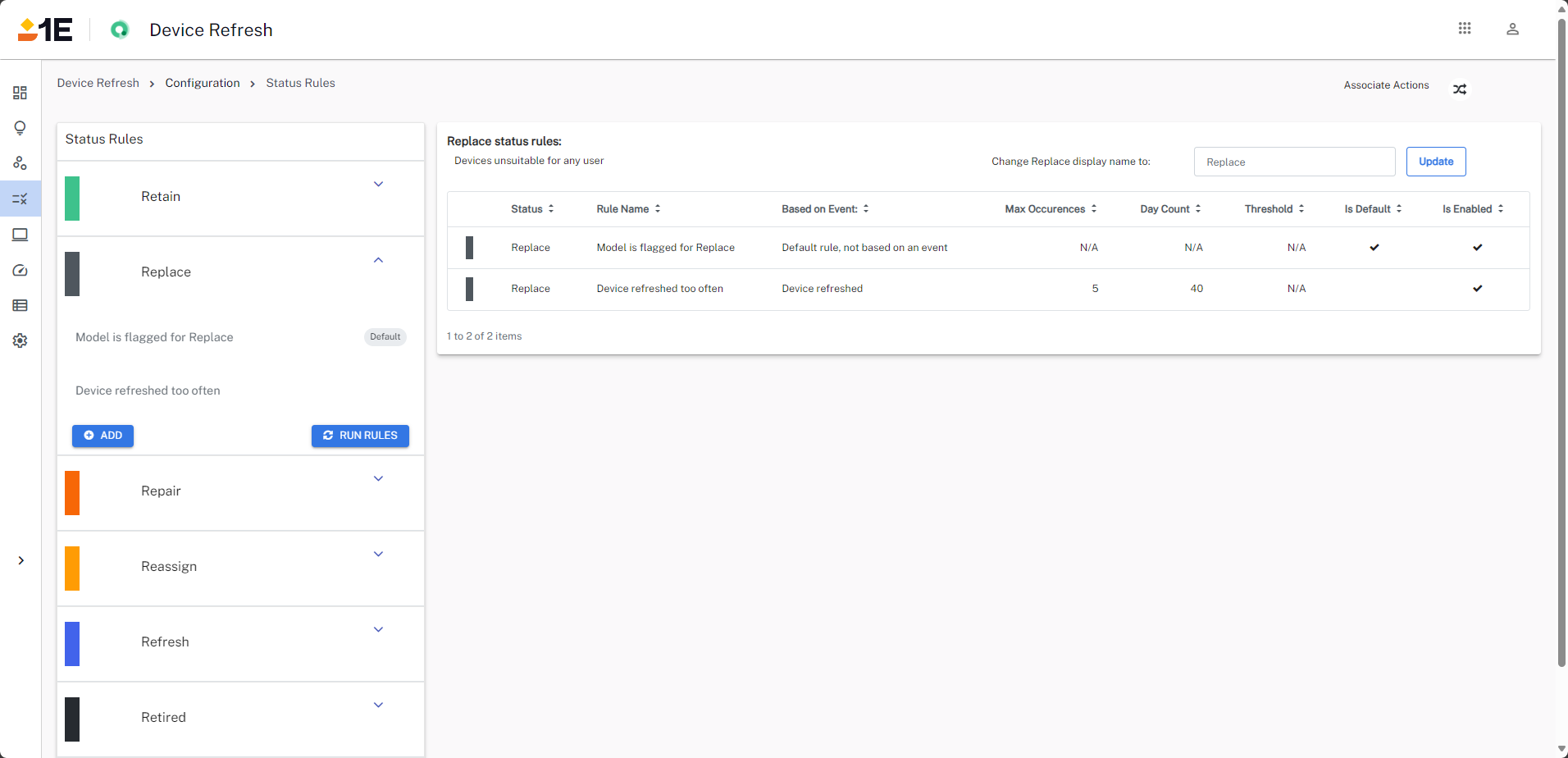Screen dimensions: 1568x758
Task: Toggle Is Enabled check for Device refreshed too often
Action: coord(1477,289)
